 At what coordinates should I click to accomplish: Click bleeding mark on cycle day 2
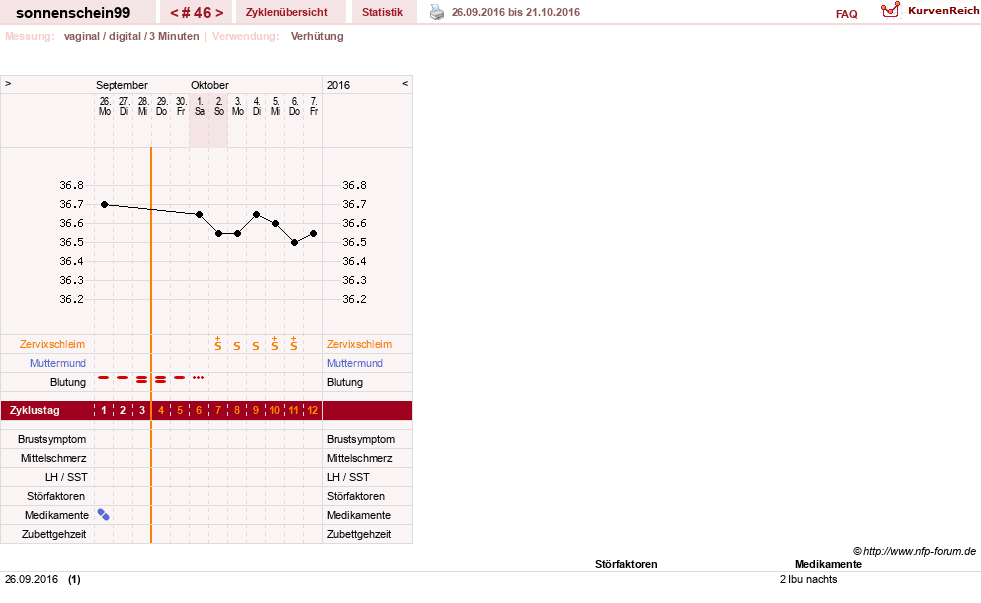coord(123,378)
